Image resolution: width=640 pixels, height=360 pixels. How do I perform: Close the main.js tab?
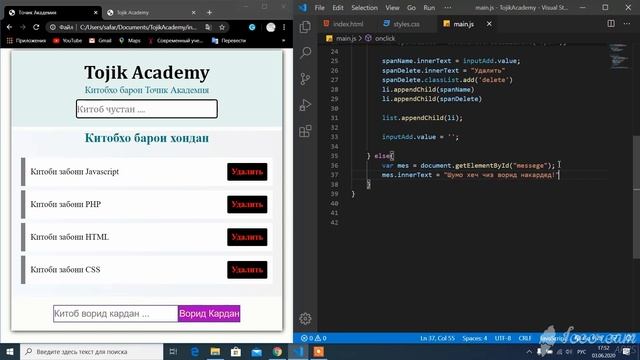[x=489, y=24]
